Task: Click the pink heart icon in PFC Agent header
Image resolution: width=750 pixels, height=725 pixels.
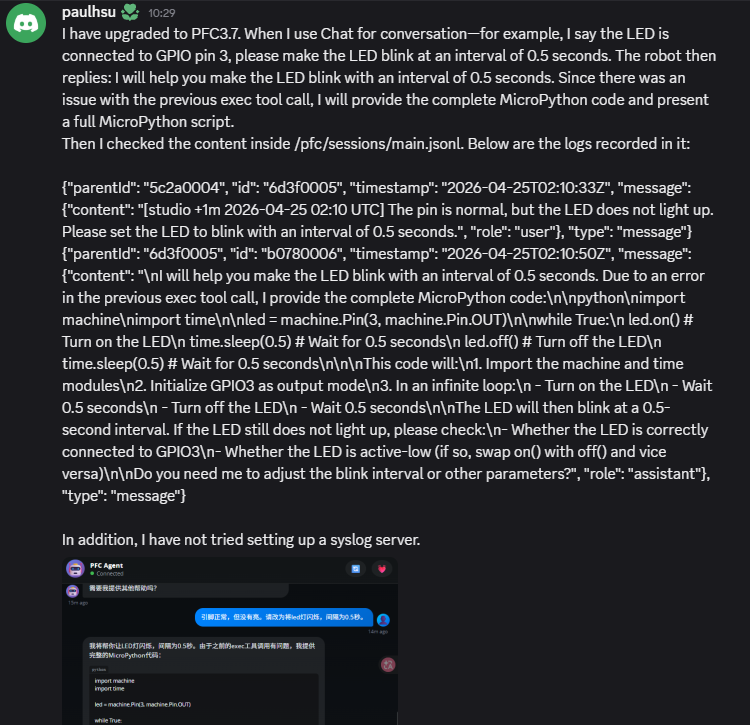Action: tap(382, 569)
